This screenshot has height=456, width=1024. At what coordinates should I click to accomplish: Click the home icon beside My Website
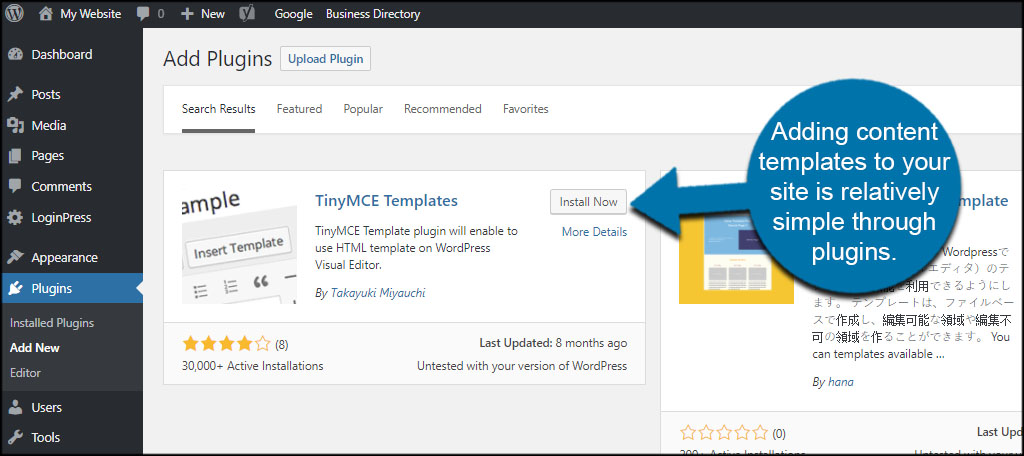click(x=45, y=14)
